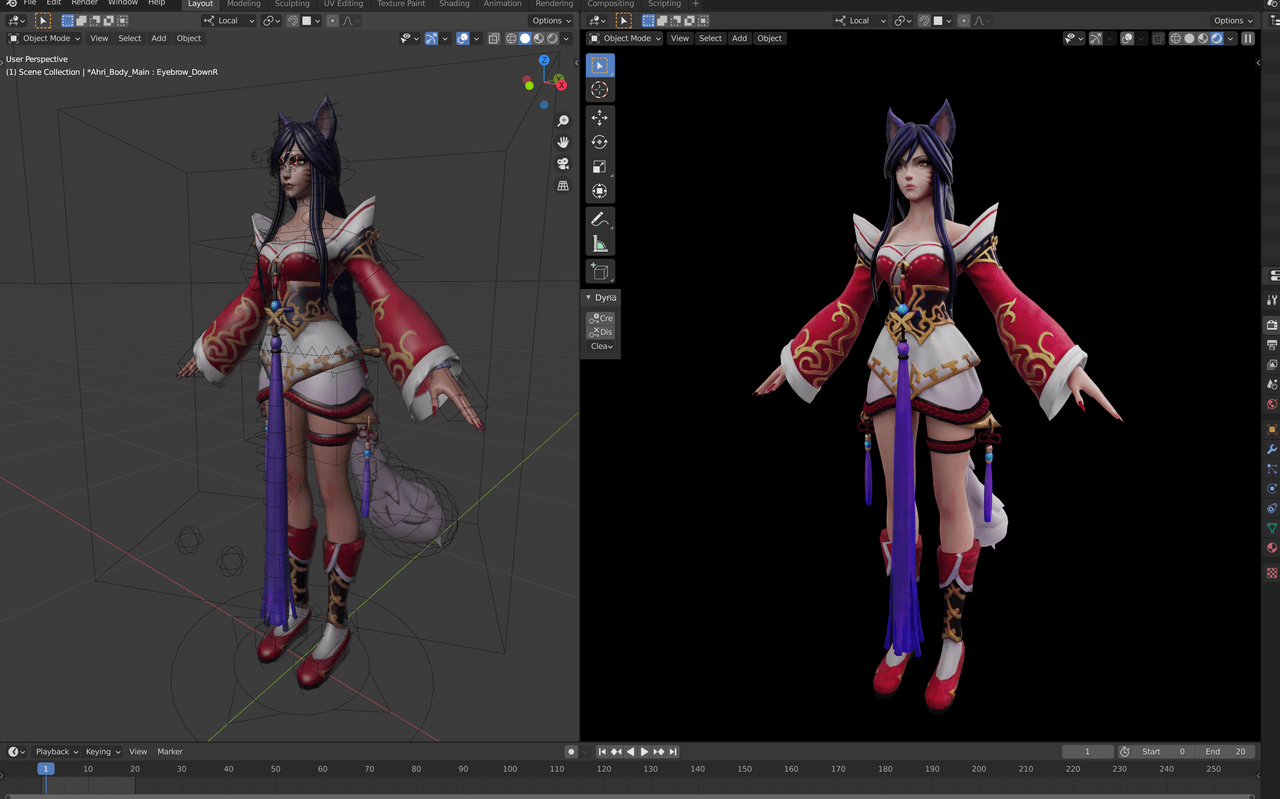Select the Annotate pencil tool
The height and width of the screenshot is (799, 1280).
pyautogui.click(x=599, y=219)
